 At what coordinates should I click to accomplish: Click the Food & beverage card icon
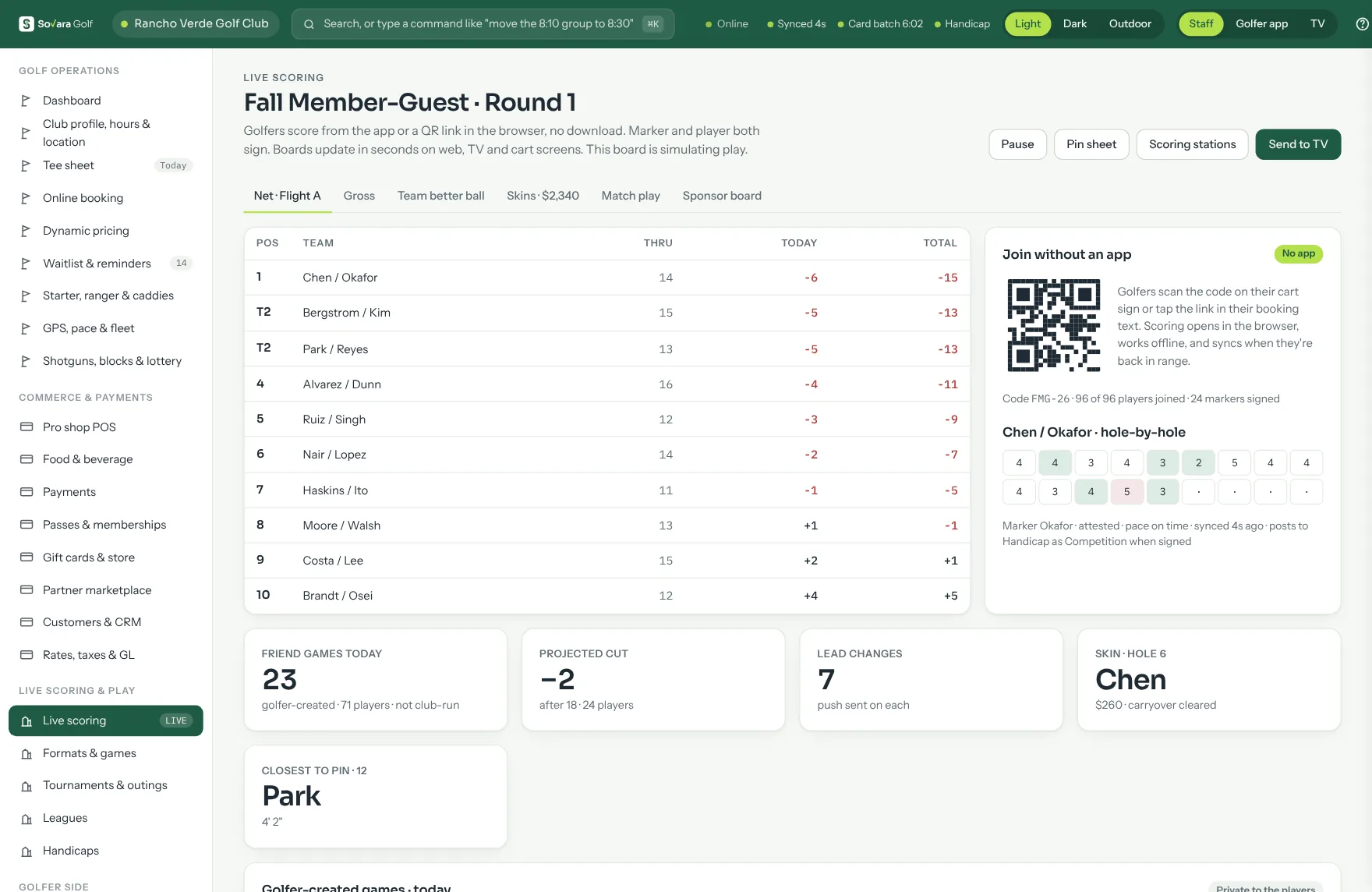pyautogui.click(x=27, y=459)
